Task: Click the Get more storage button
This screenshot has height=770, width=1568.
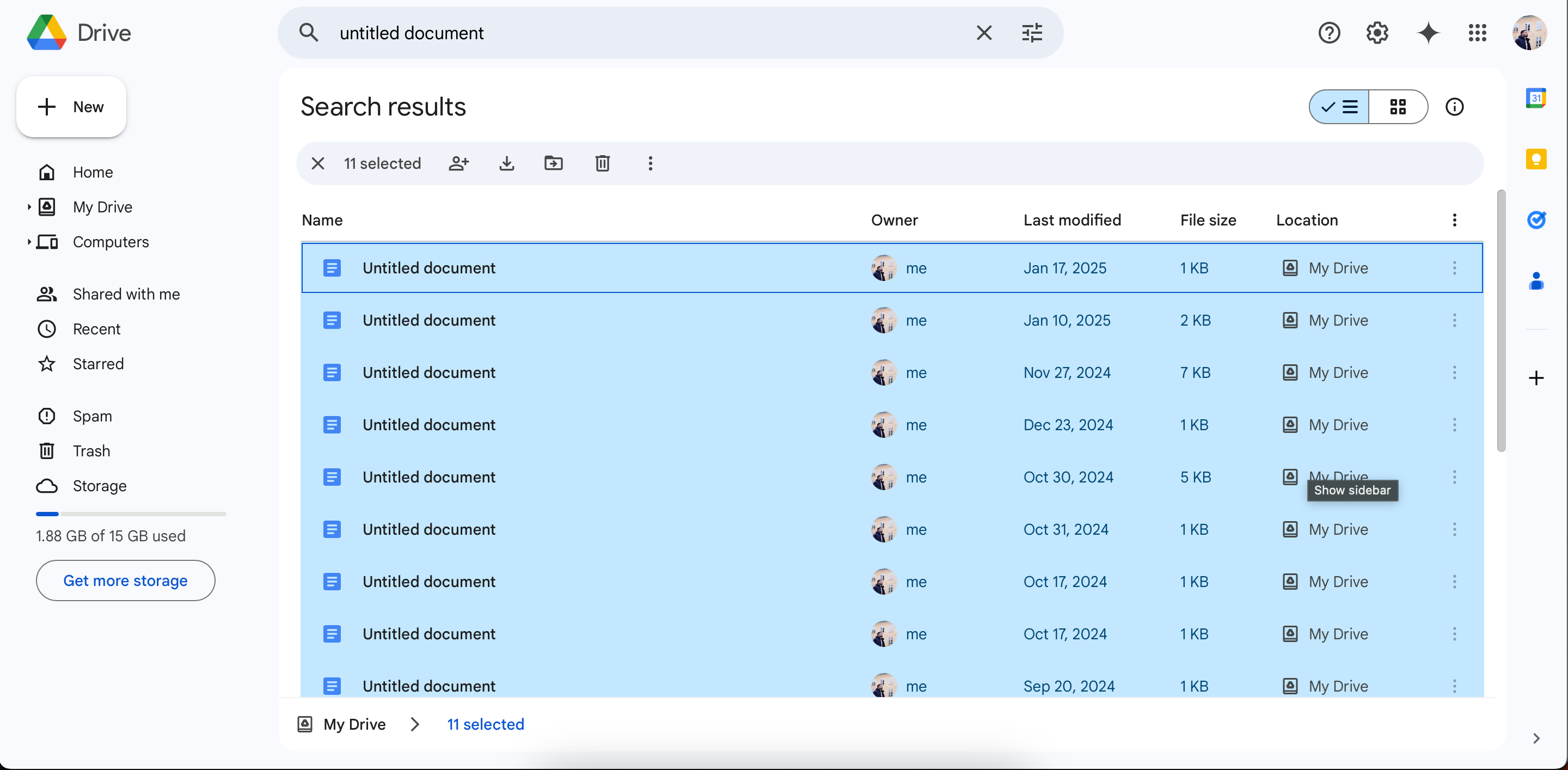Action: point(125,580)
